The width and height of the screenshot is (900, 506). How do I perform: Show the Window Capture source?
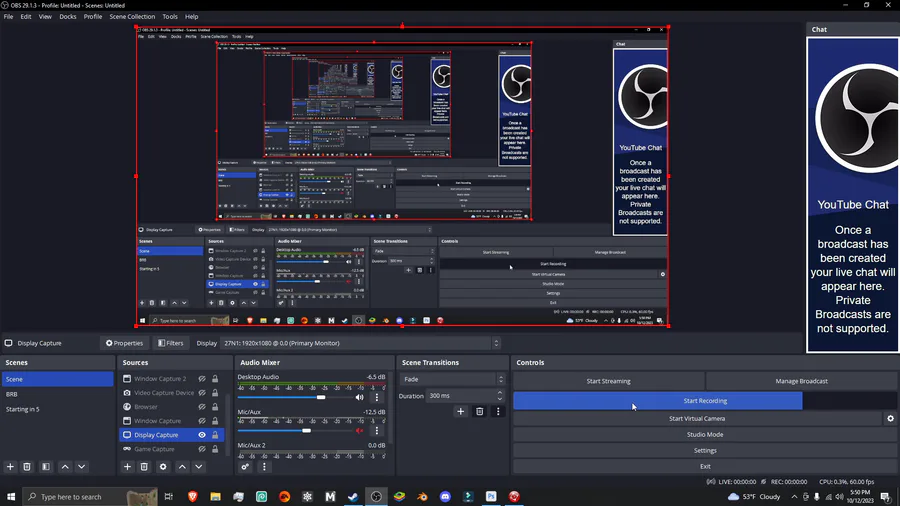point(202,421)
